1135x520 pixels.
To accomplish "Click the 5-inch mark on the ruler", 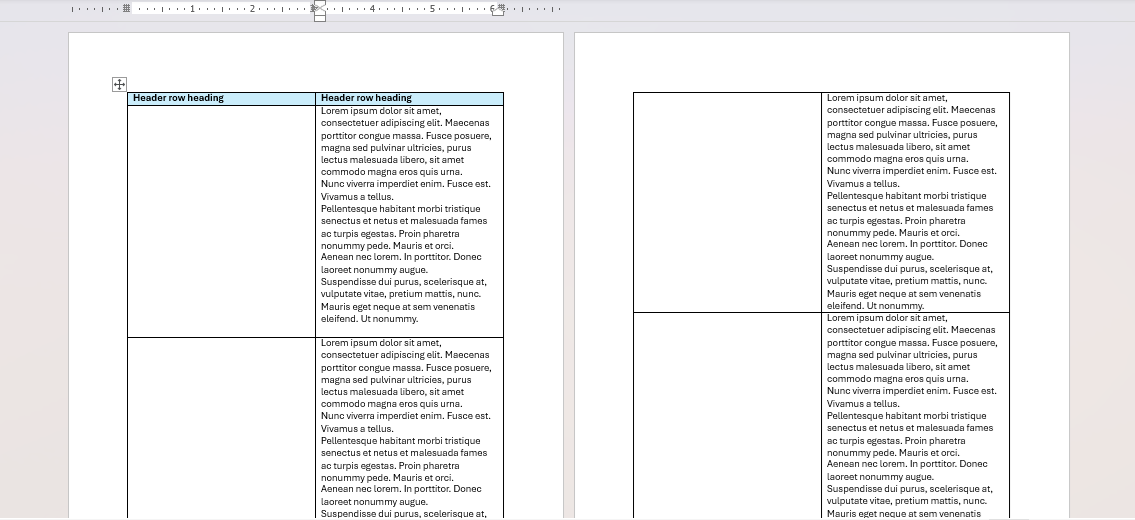I will 432,8.
